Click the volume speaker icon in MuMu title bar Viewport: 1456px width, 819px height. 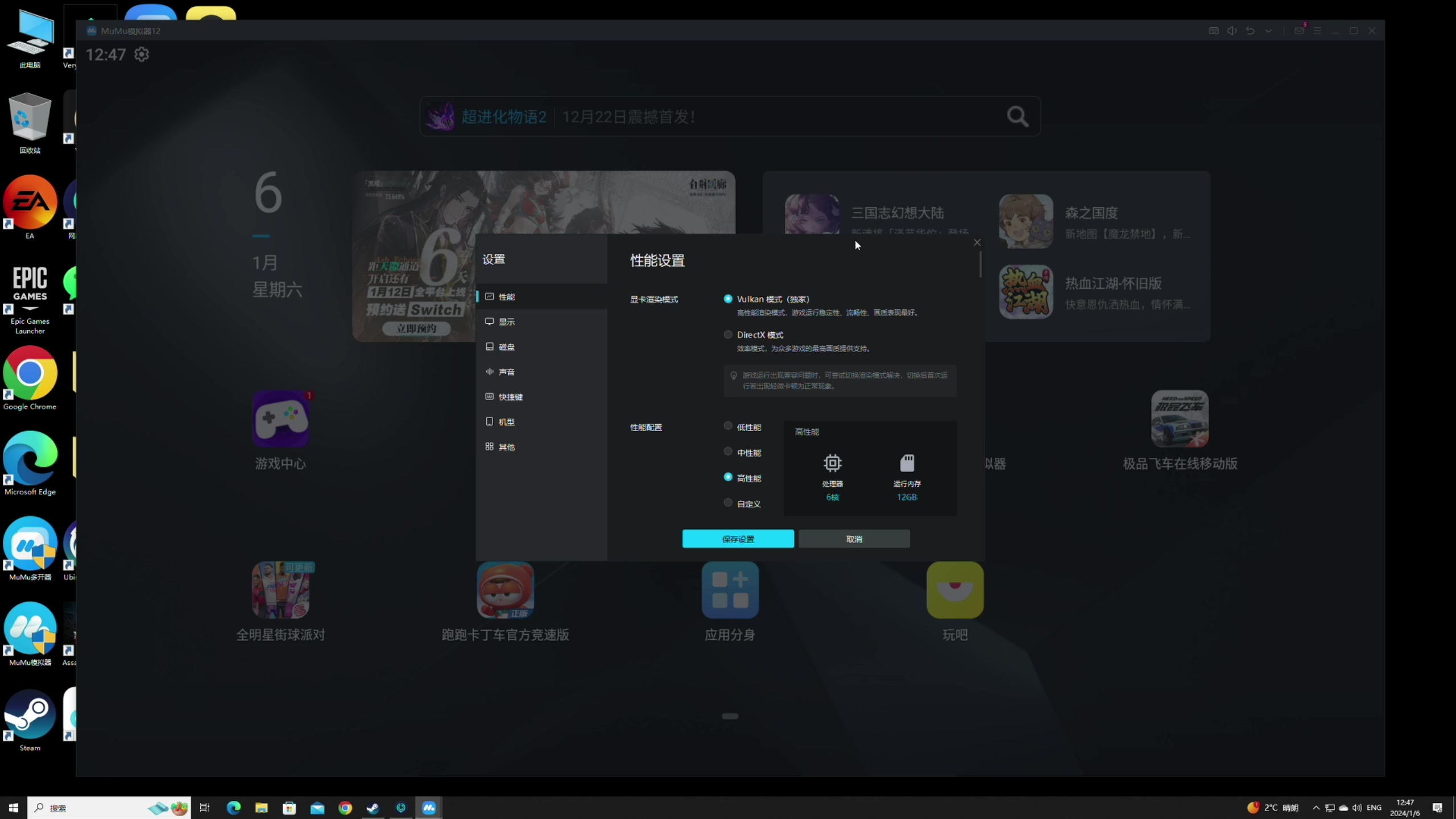pyautogui.click(x=1232, y=31)
